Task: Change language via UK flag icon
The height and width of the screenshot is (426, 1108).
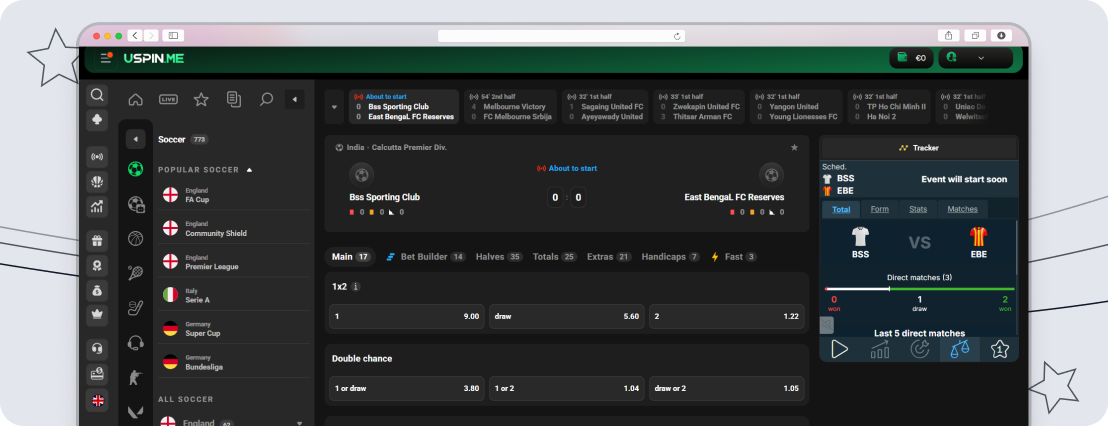Action: coord(98,400)
